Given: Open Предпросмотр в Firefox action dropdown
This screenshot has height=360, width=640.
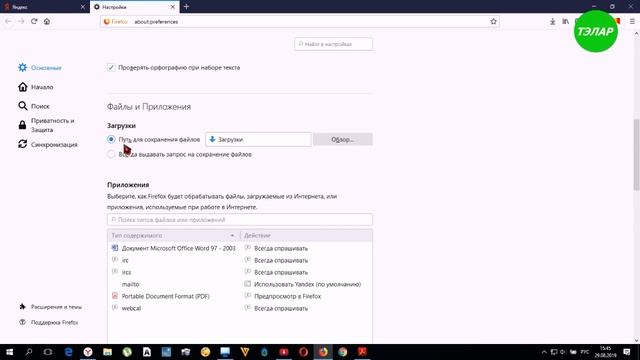Looking at the screenshot, I should pos(306,296).
